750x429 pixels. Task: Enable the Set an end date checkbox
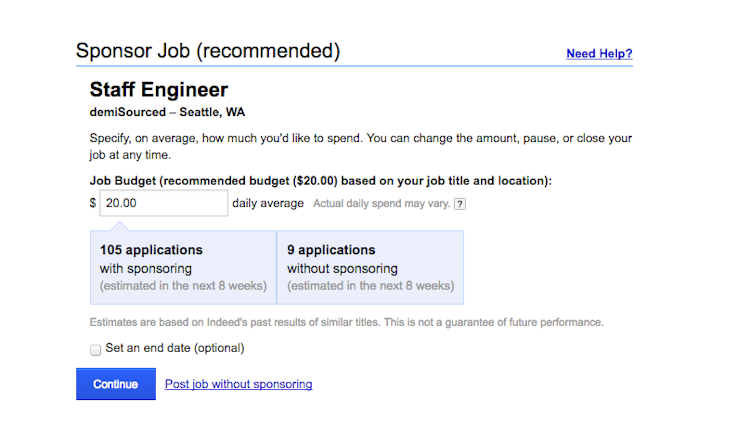(x=96, y=349)
